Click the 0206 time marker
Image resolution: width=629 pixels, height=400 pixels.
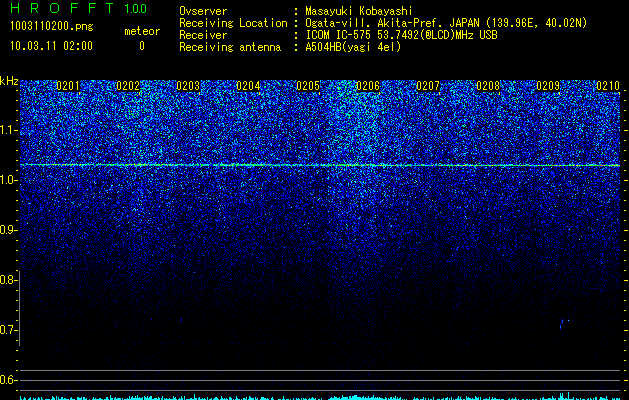(x=368, y=86)
